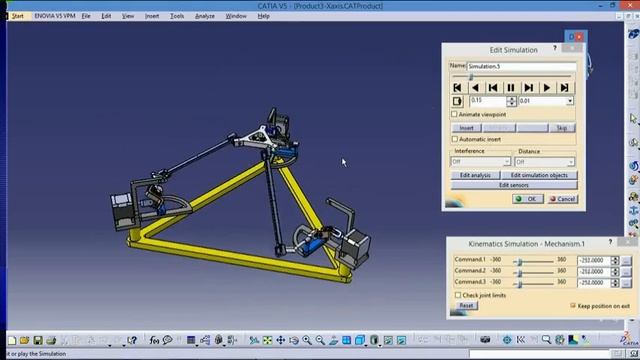The image size is (640, 360).
Task: Toggle the simulation loop mode button
Action: [x=457, y=101]
